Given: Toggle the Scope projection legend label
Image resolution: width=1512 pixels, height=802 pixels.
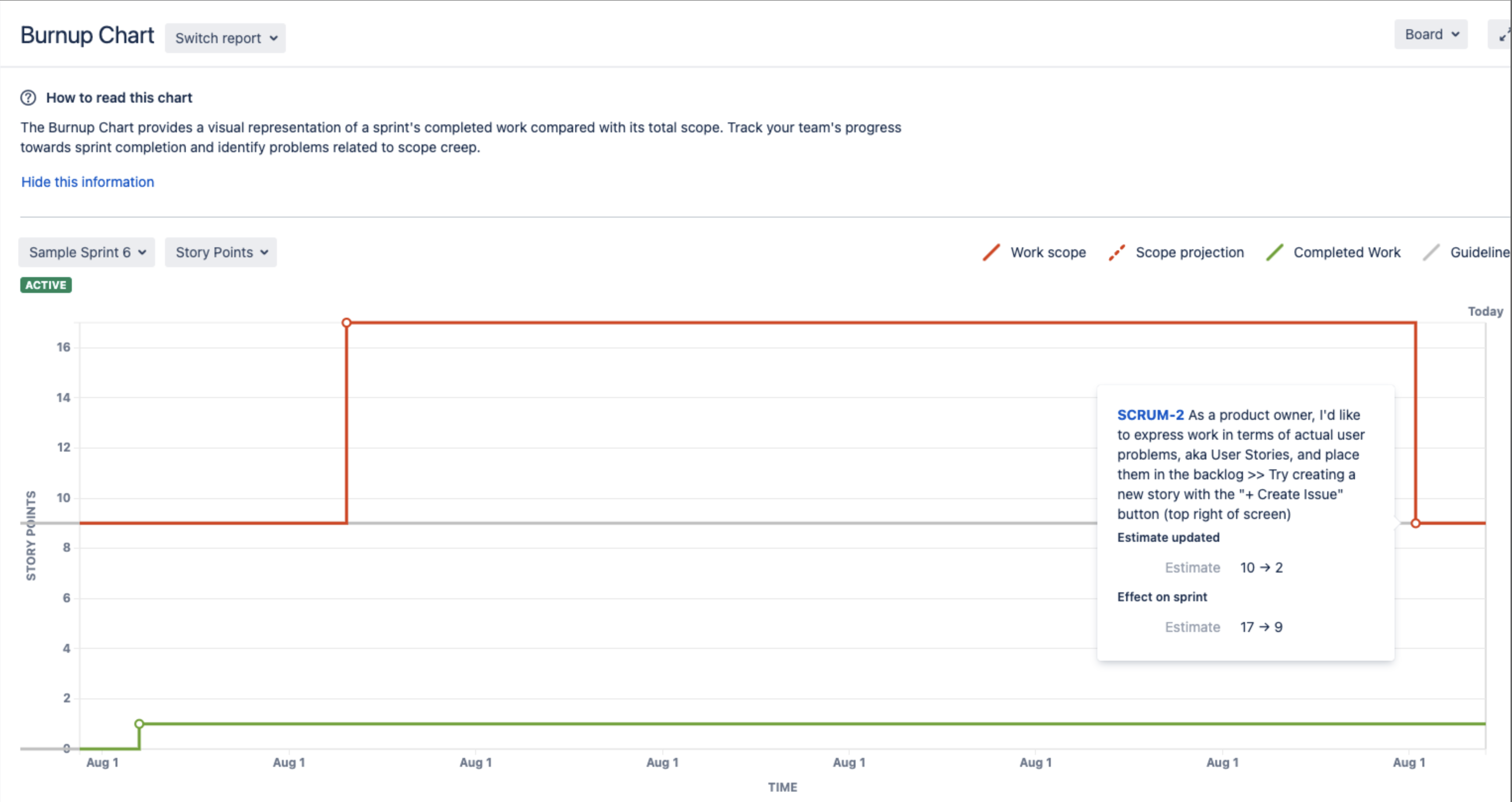Looking at the screenshot, I should (1189, 252).
